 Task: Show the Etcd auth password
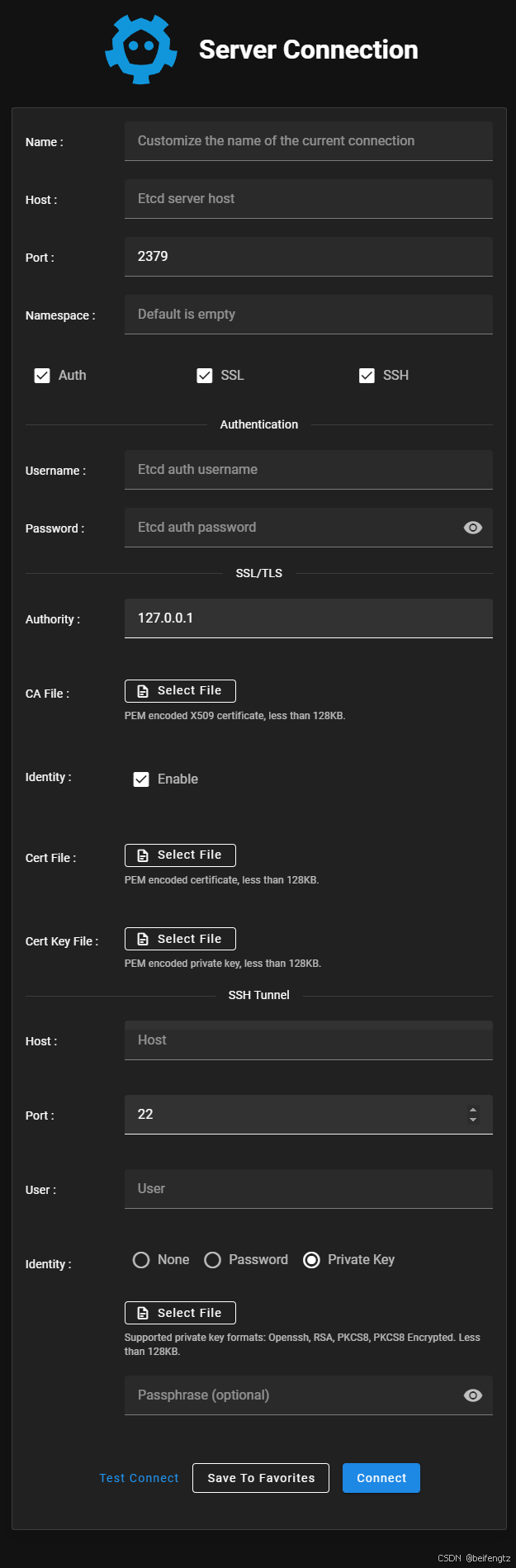(473, 528)
